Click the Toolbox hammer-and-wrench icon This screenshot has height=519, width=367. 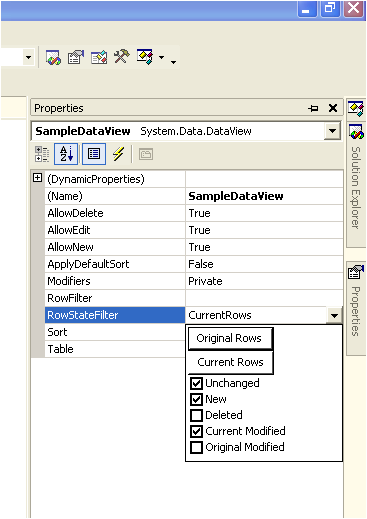[122, 56]
